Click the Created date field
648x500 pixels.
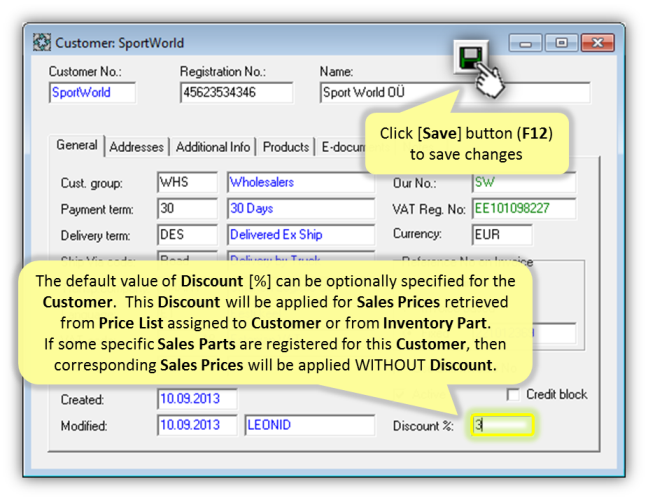click(197, 399)
